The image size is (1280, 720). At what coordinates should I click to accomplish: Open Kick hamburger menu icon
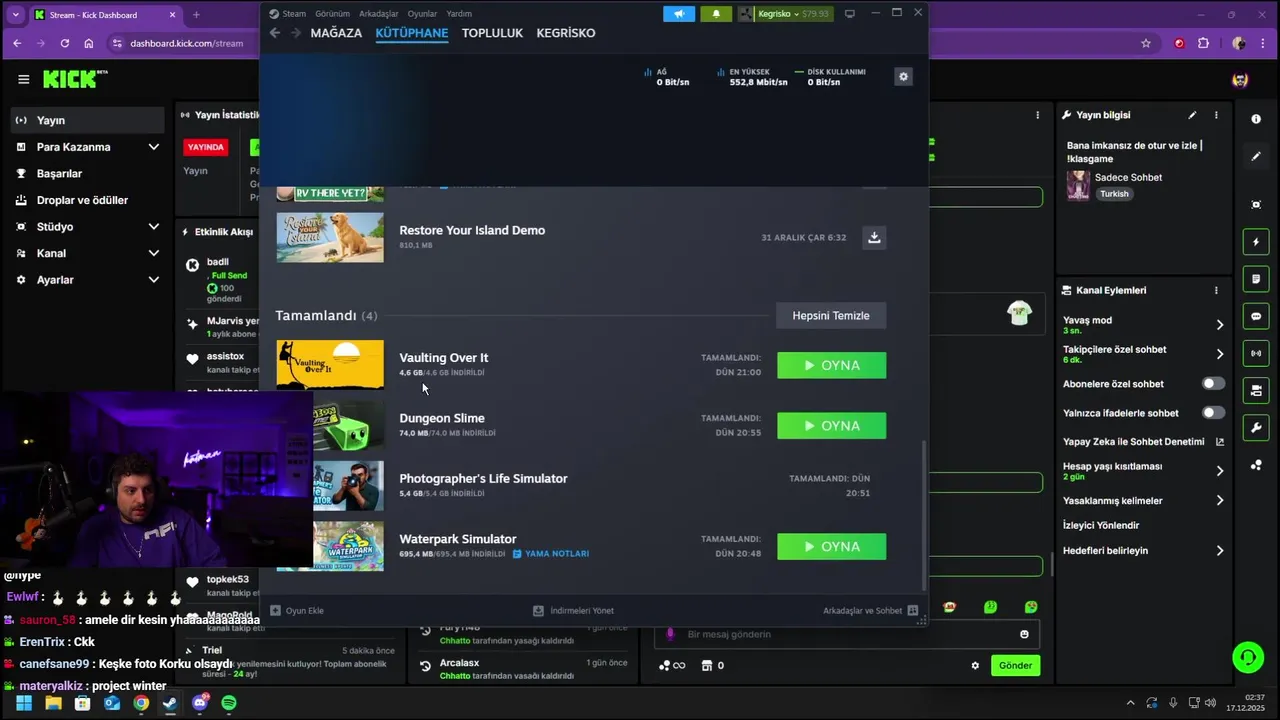[x=24, y=80]
